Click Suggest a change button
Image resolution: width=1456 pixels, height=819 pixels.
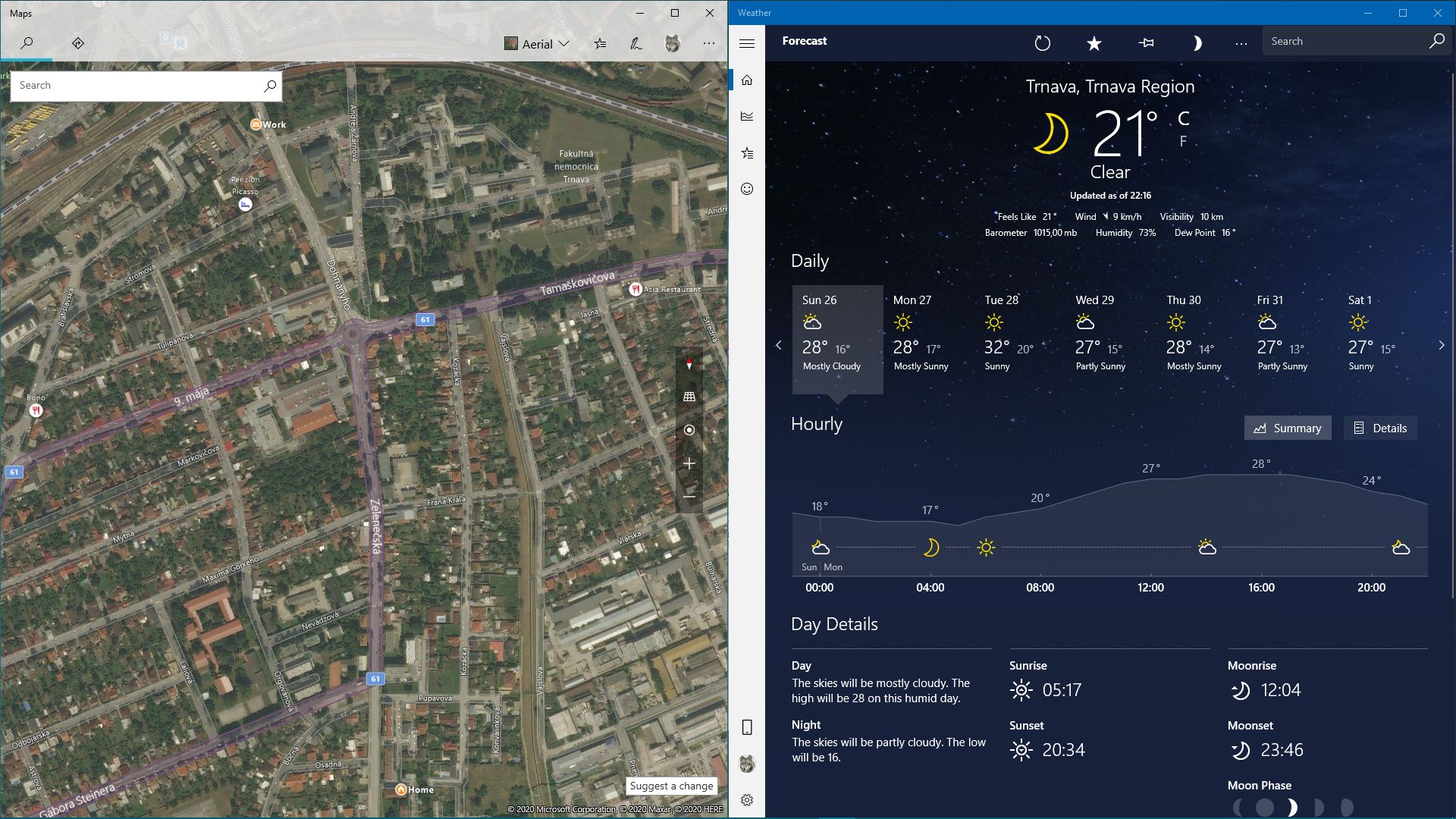coord(671,786)
